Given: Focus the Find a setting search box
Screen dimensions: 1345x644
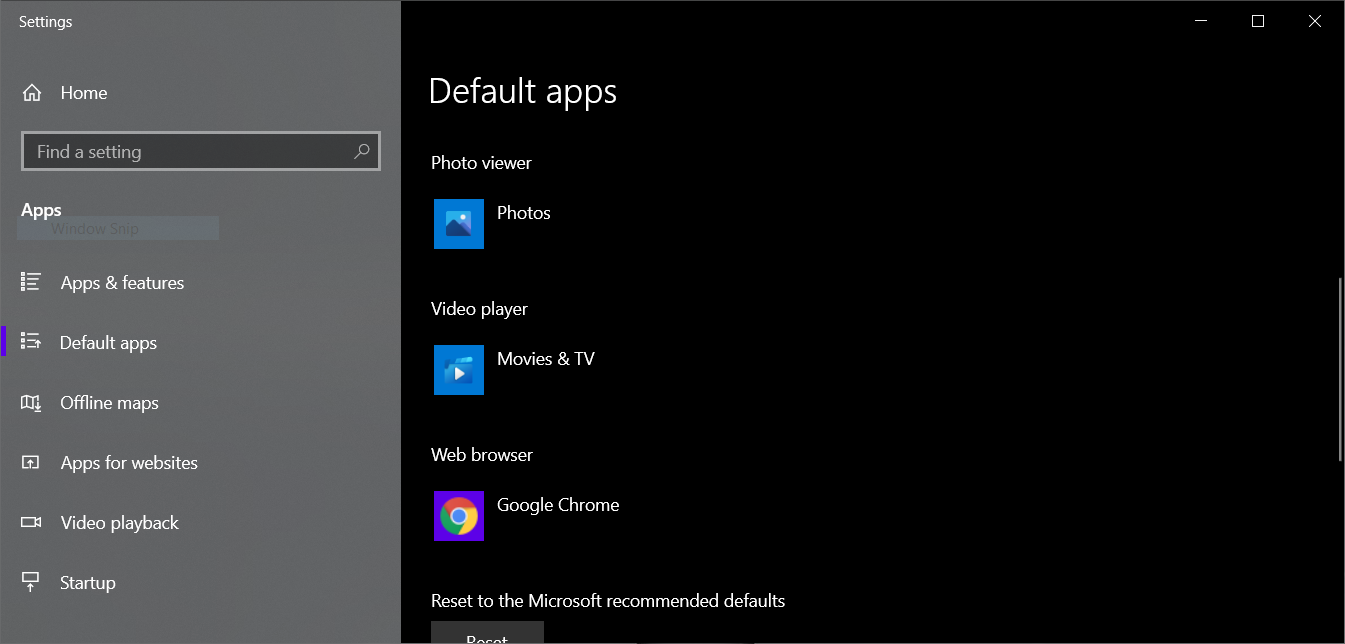Looking at the screenshot, I should (x=201, y=152).
